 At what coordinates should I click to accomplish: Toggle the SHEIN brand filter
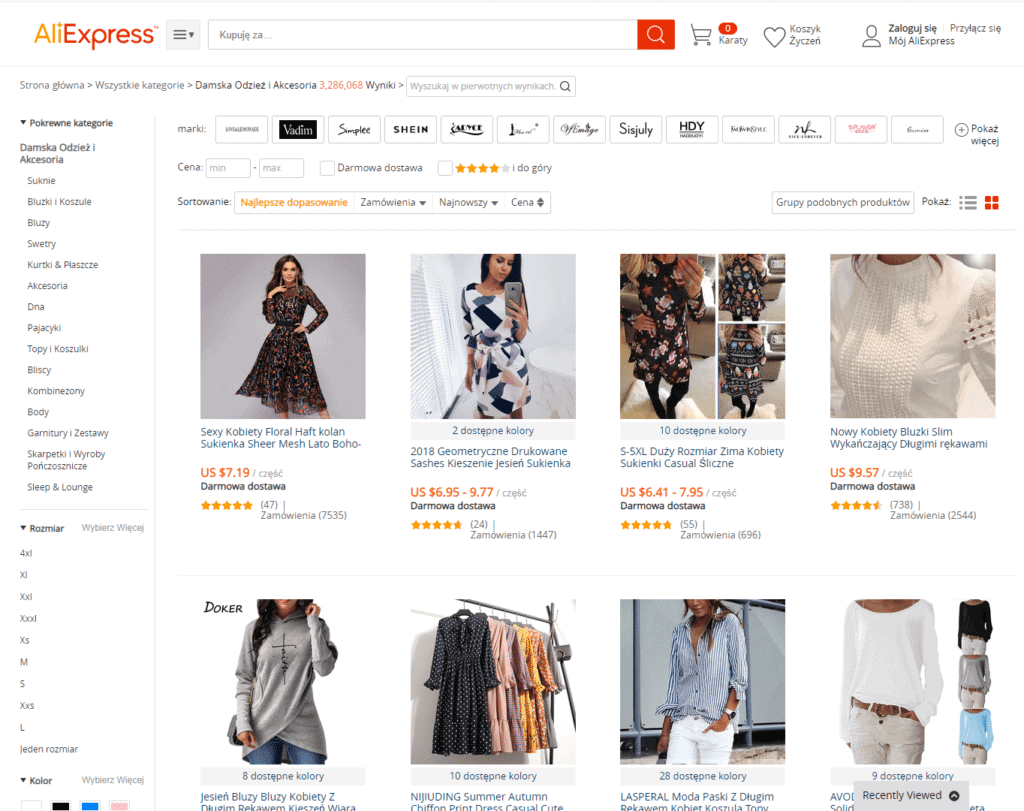click(x=410, y=129)
